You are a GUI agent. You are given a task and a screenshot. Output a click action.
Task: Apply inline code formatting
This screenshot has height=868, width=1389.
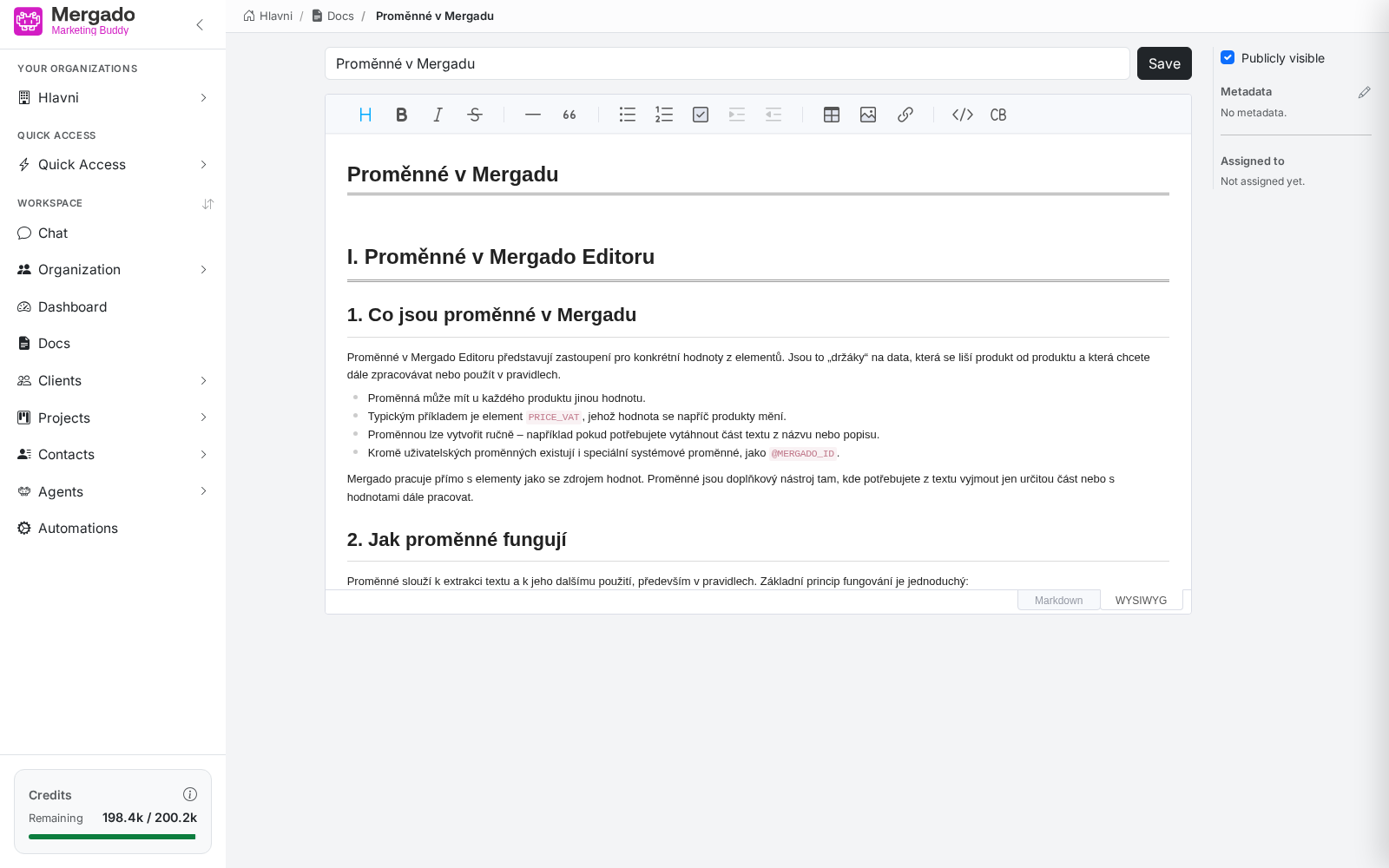pos(963,115)
